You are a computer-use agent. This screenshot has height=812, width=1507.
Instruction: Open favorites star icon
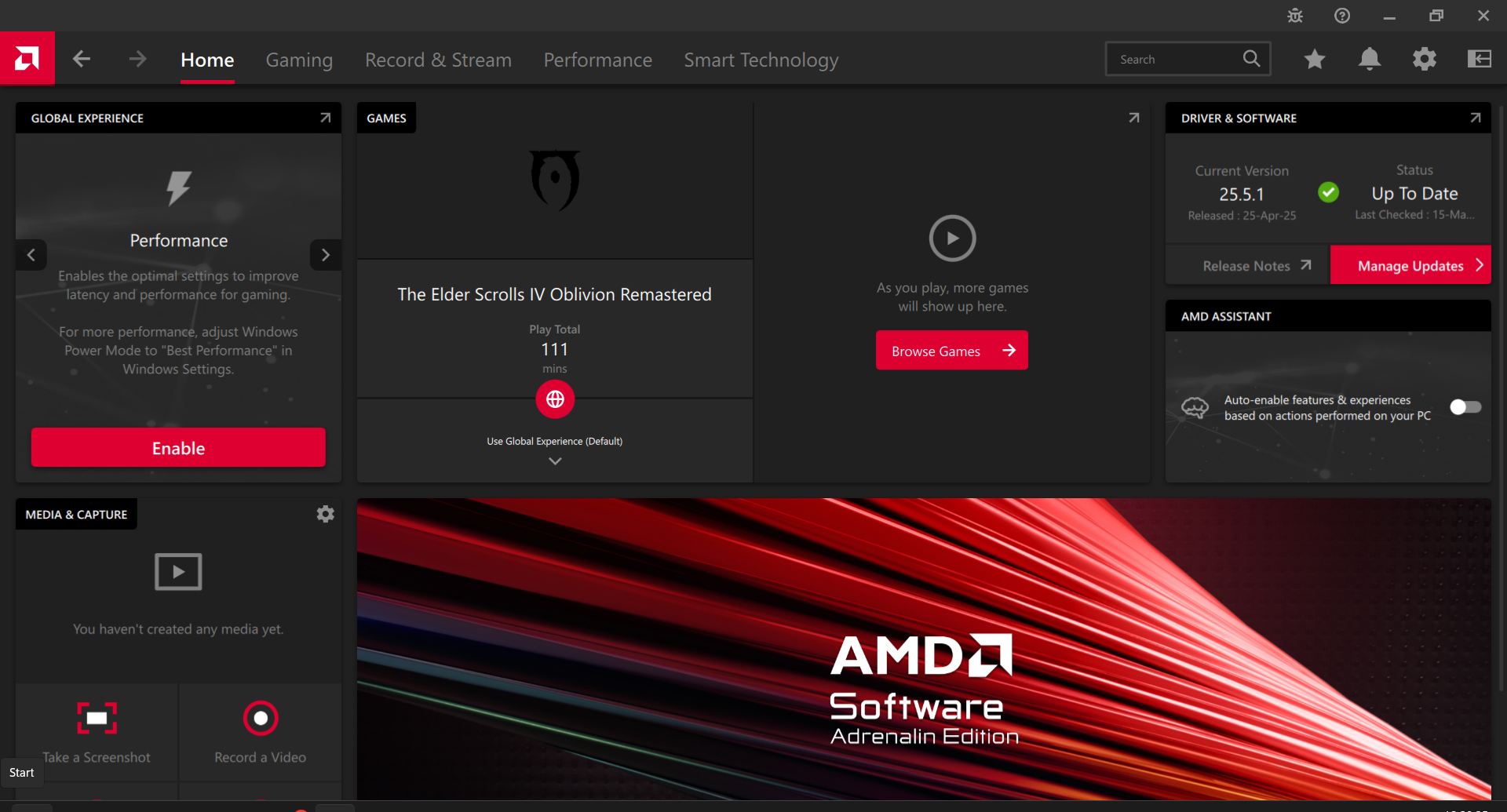click(1315, 59)
